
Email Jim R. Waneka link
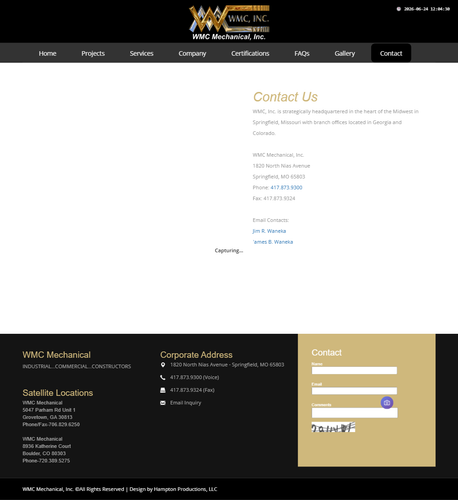tap(269, 231)
